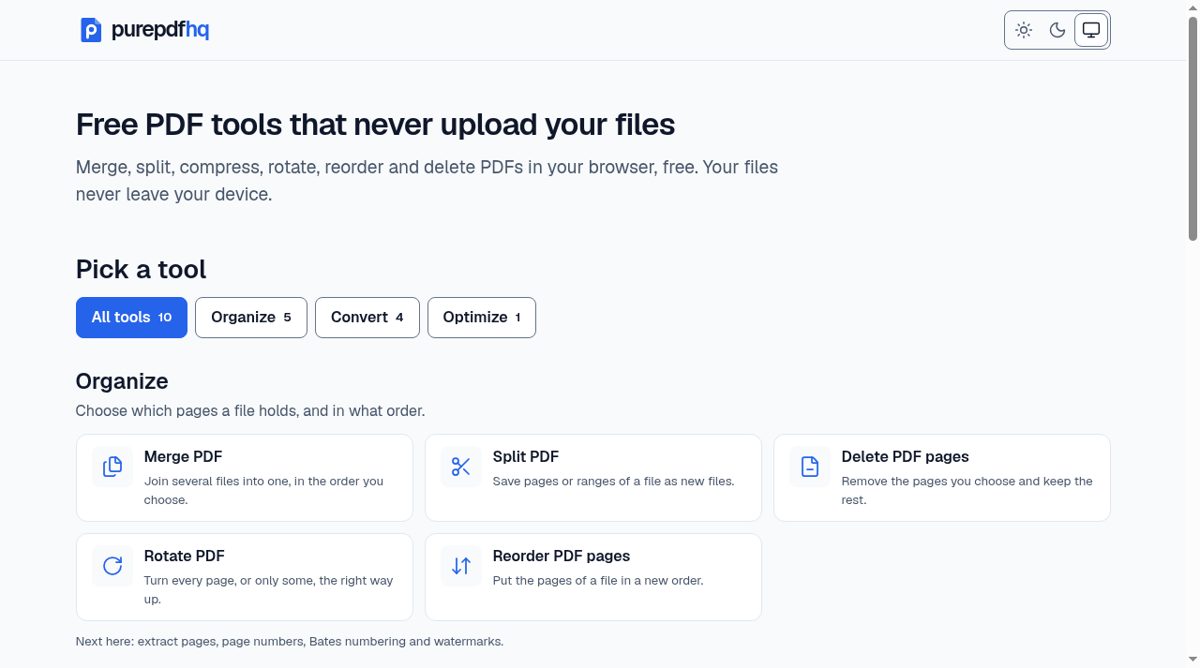Select the All tools filter tab
This screenshot has width=1200, height=668.
pyautogui.click(x=131, y=317)
